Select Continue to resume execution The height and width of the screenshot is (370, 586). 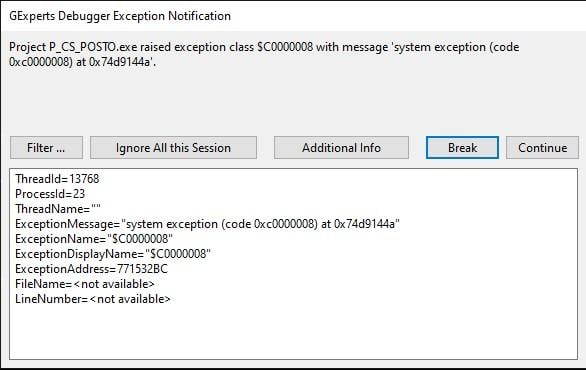tap(542, 148)
